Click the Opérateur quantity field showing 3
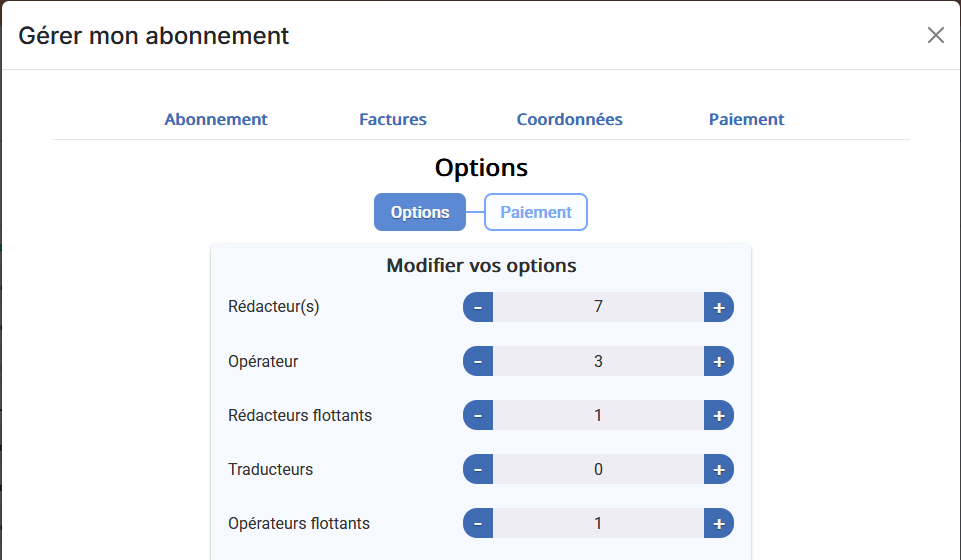 (598, 361)
